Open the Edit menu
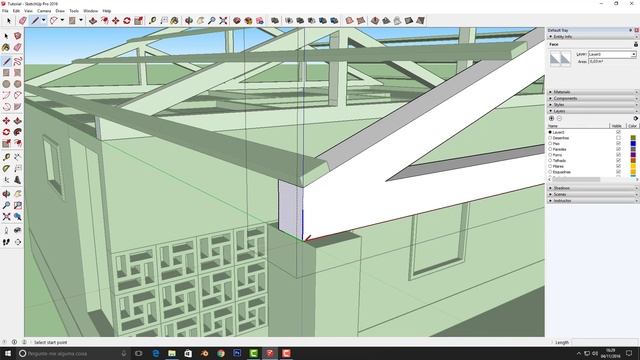The width and height of the screenshot is (640, 360). point(16,11)
